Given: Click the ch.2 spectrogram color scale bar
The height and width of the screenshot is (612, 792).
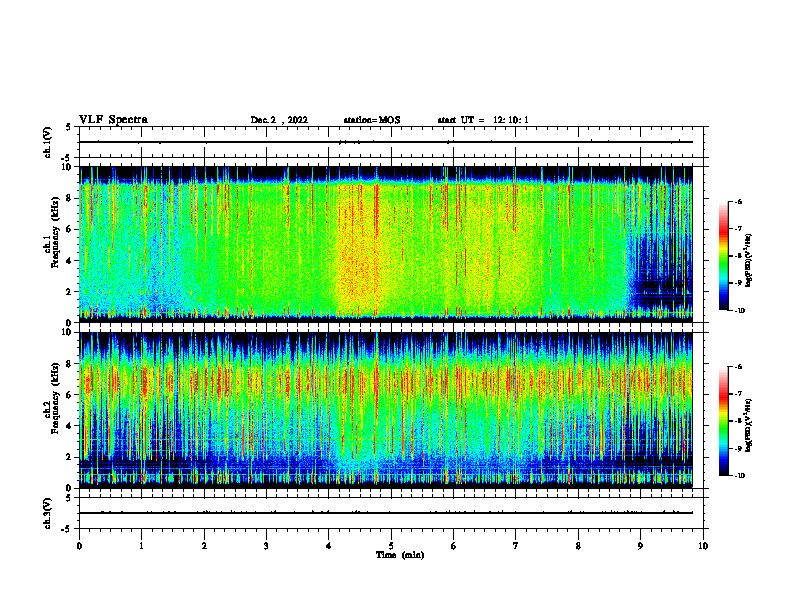Looking at the screenshot, I should (723, 421).
